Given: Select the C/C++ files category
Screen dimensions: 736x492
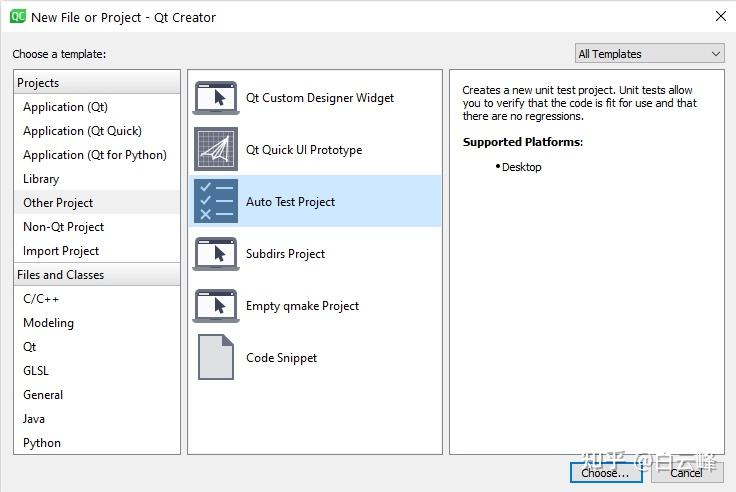Looking at the screenshot, I should (x=97, y=299).
